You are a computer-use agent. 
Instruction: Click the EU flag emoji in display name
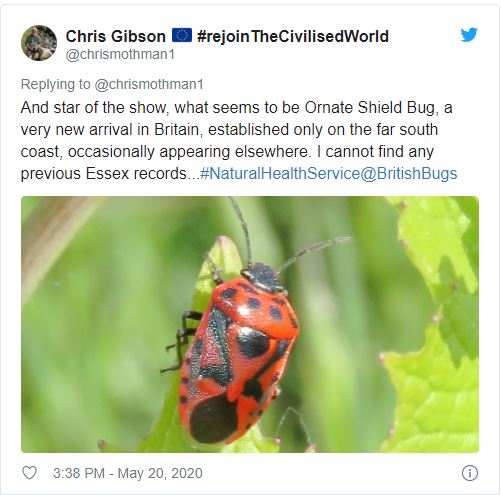pyautogui.click(x=182, y=35)
